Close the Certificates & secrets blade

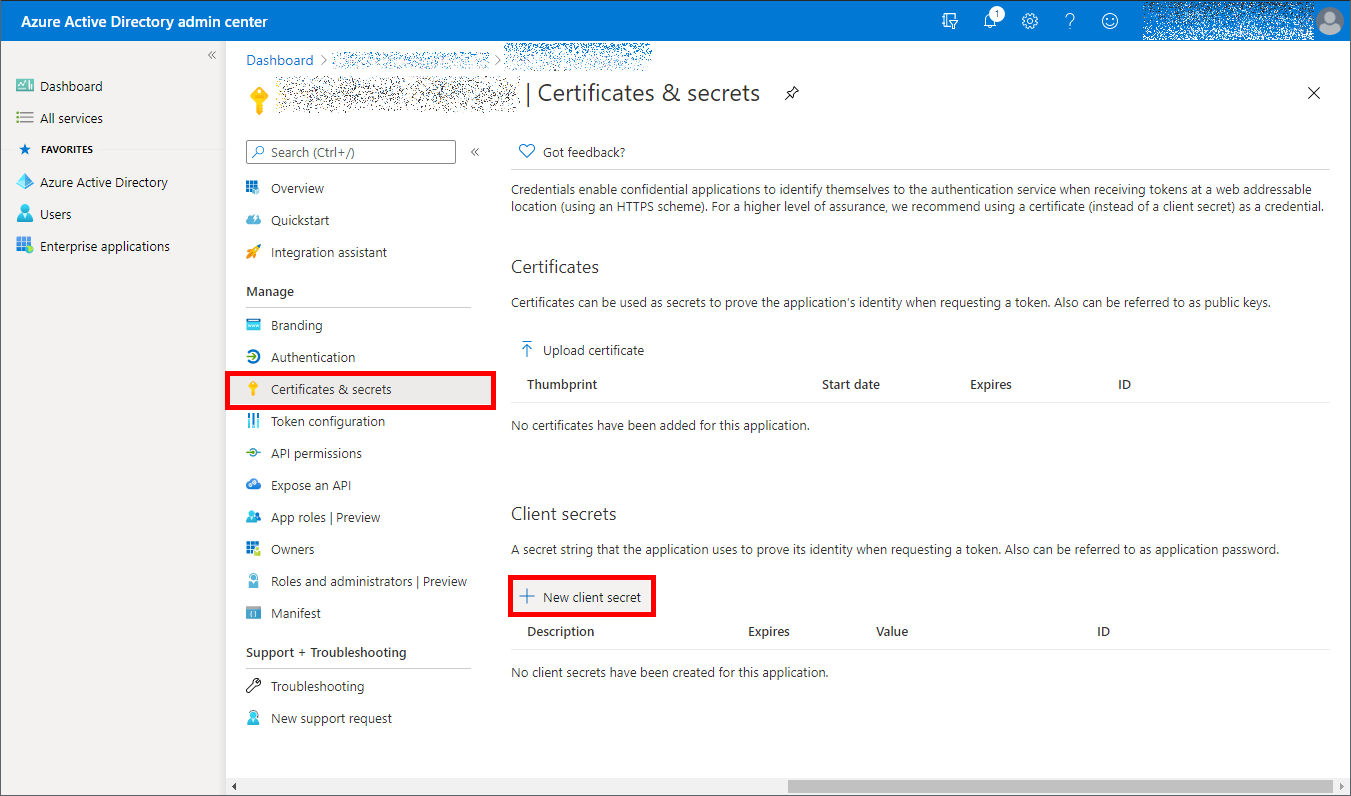click(x=1314, y=93)
